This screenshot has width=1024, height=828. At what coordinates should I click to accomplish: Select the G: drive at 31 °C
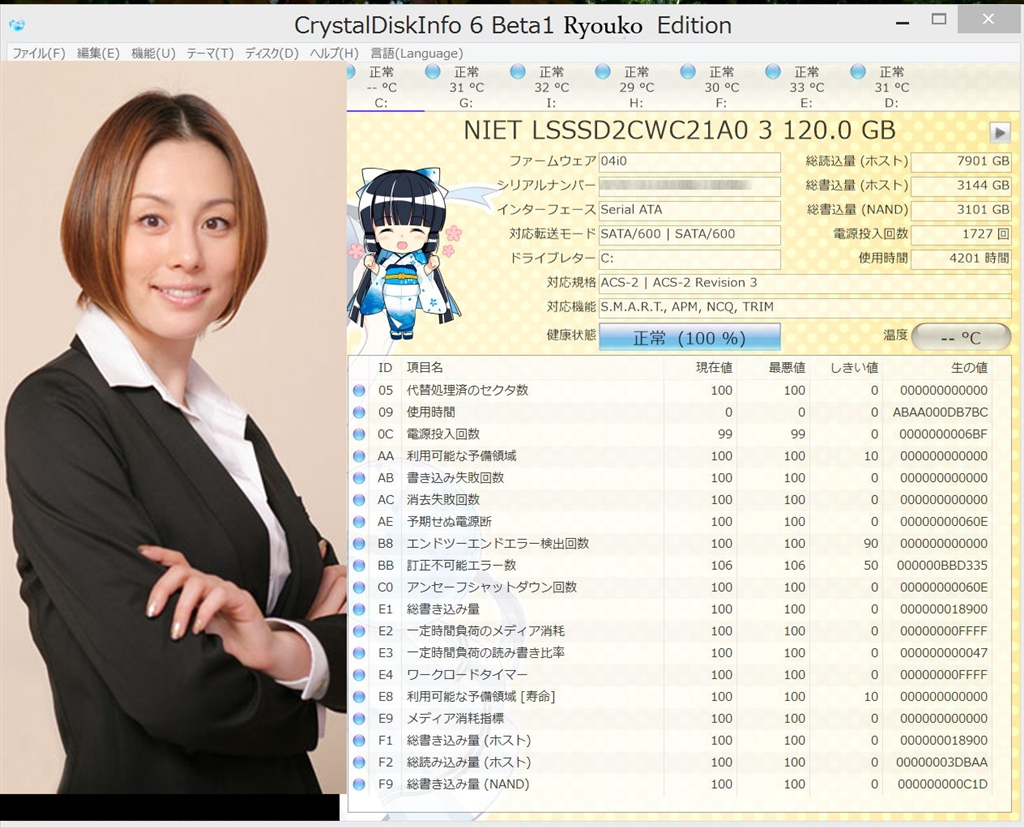click(x=466, y=87)
